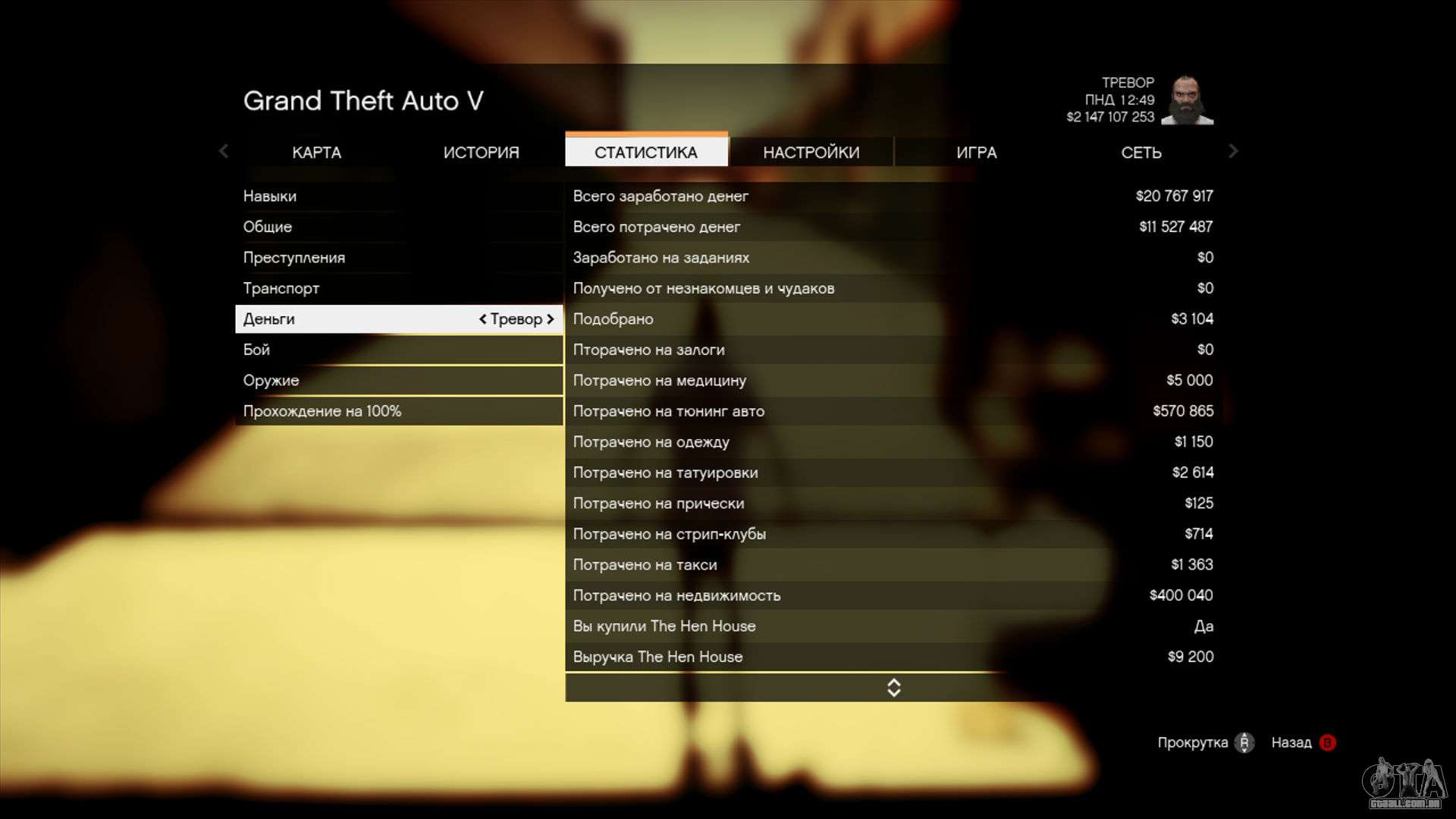Click the КАРТА tab in the menu
The width and height of the screenshot is (1456, 819).
tap(316, 151)
